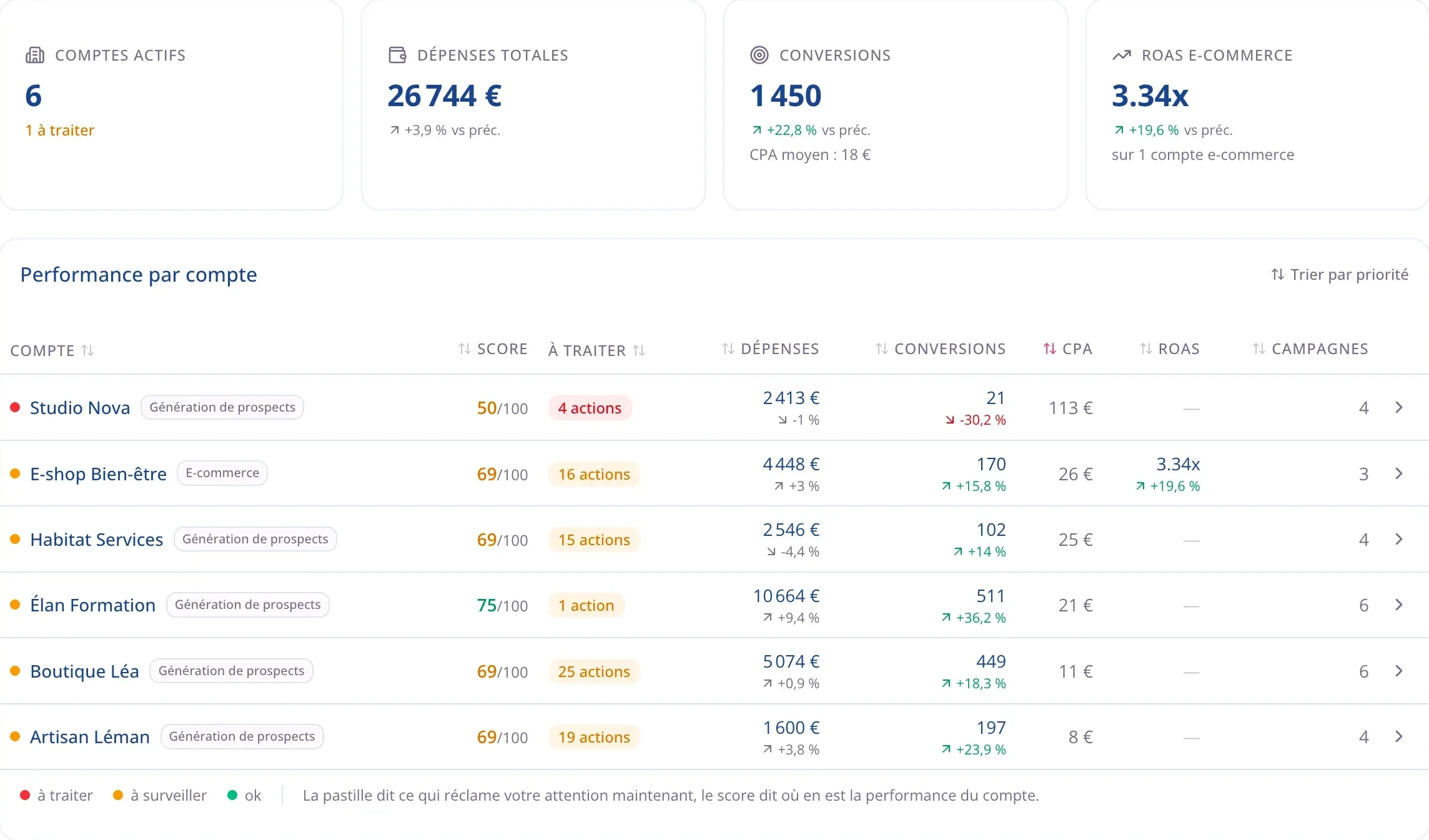Sort by Dépenses column icon
The width and height of the screenshot is (1429, 840).
[x=728, y=348]
